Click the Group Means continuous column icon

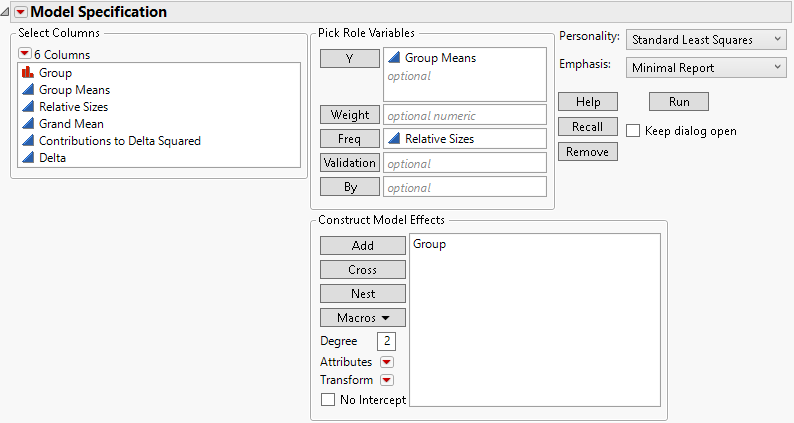[x=27, y=90]
